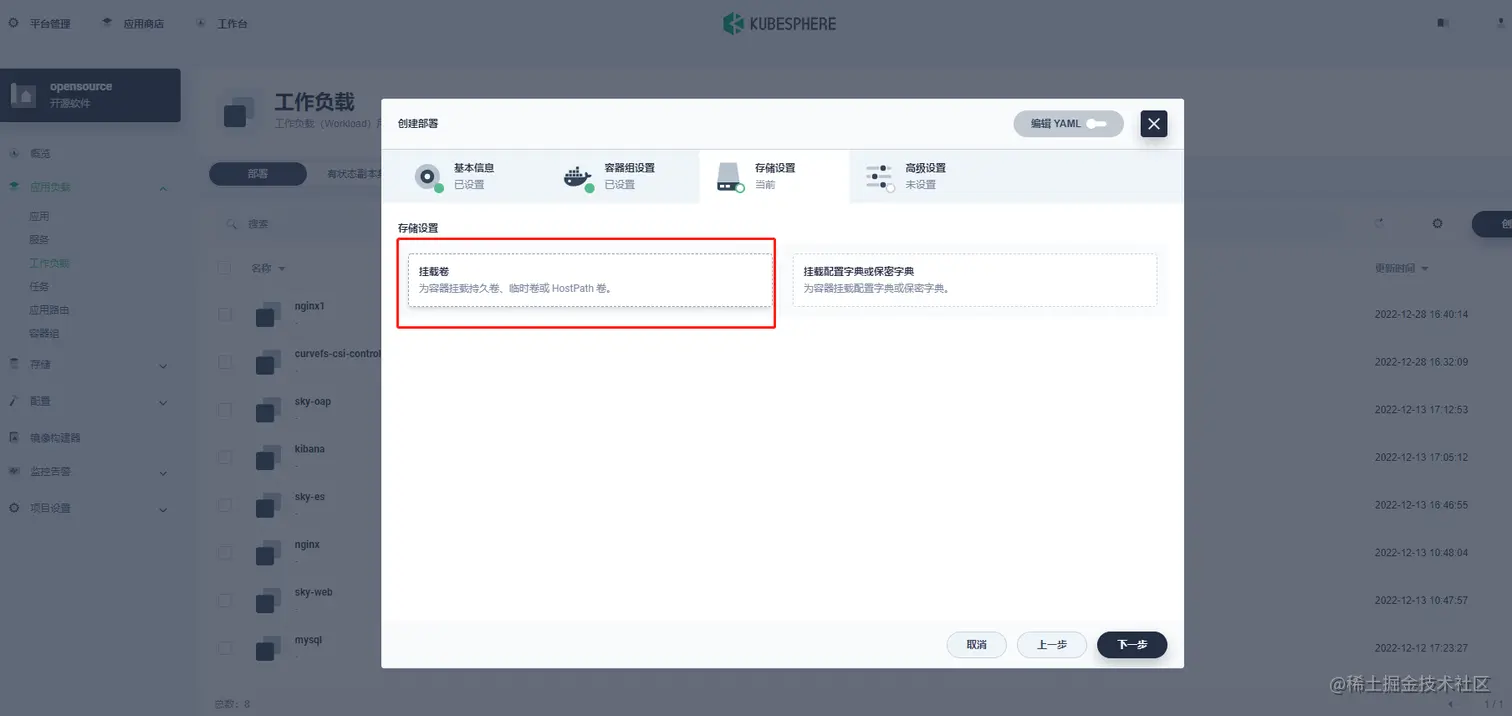The height and width of the screenshot is (716, 1512).
Task: Click the 下一步 button
Action: click(x=1132, y=645)
